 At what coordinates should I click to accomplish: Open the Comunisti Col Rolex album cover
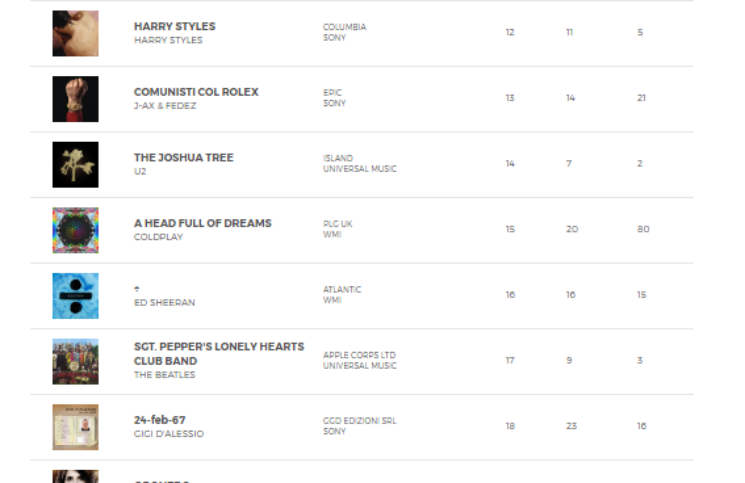75,99
